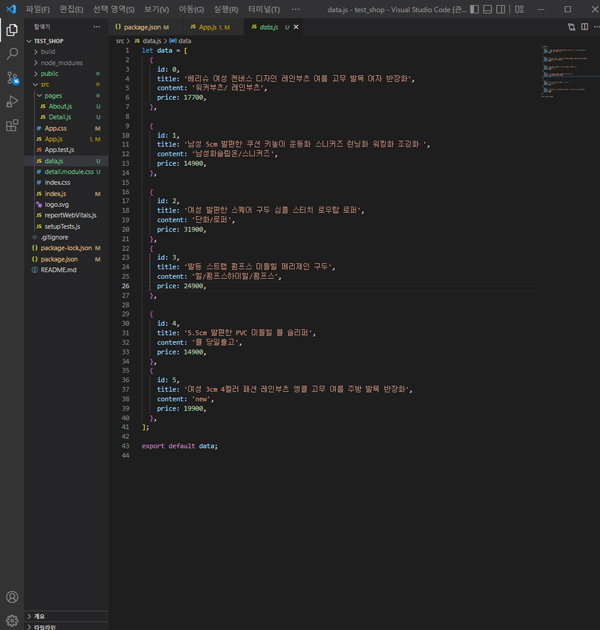Image resolution: width=600 pixels, height=630 pixels.
Task: Open the 파일(F) menu
Action: [x=38, y=9]
